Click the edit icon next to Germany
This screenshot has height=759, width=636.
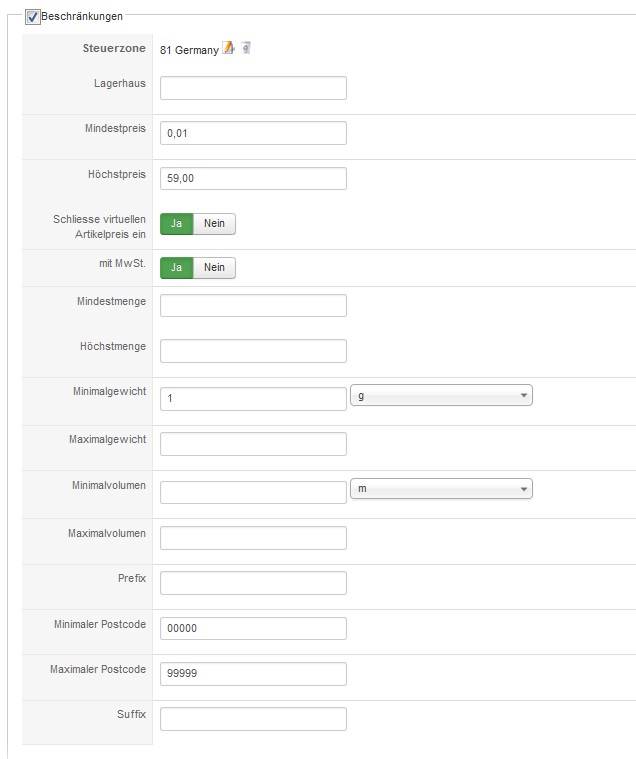point(229,47)
